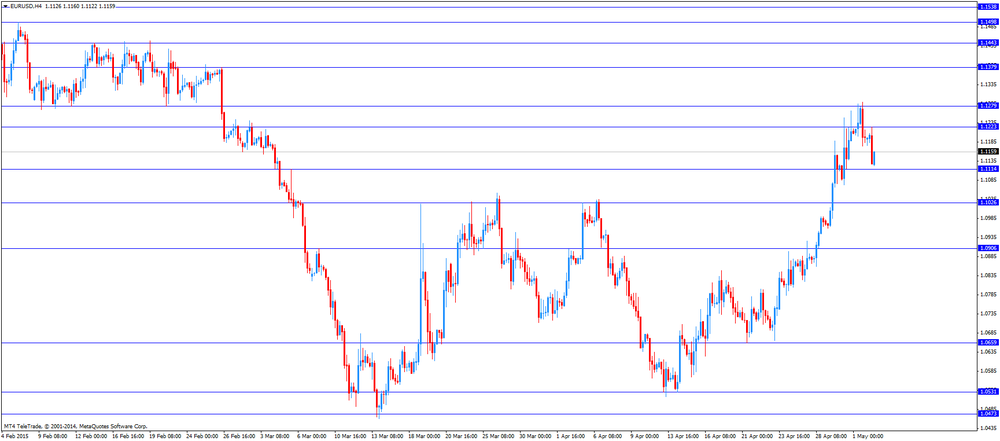Image resolution: width=1000 pixels, height=441 pixels.
Task: Click the 9 Apr 00:00 time label
Action: point(647,437)
